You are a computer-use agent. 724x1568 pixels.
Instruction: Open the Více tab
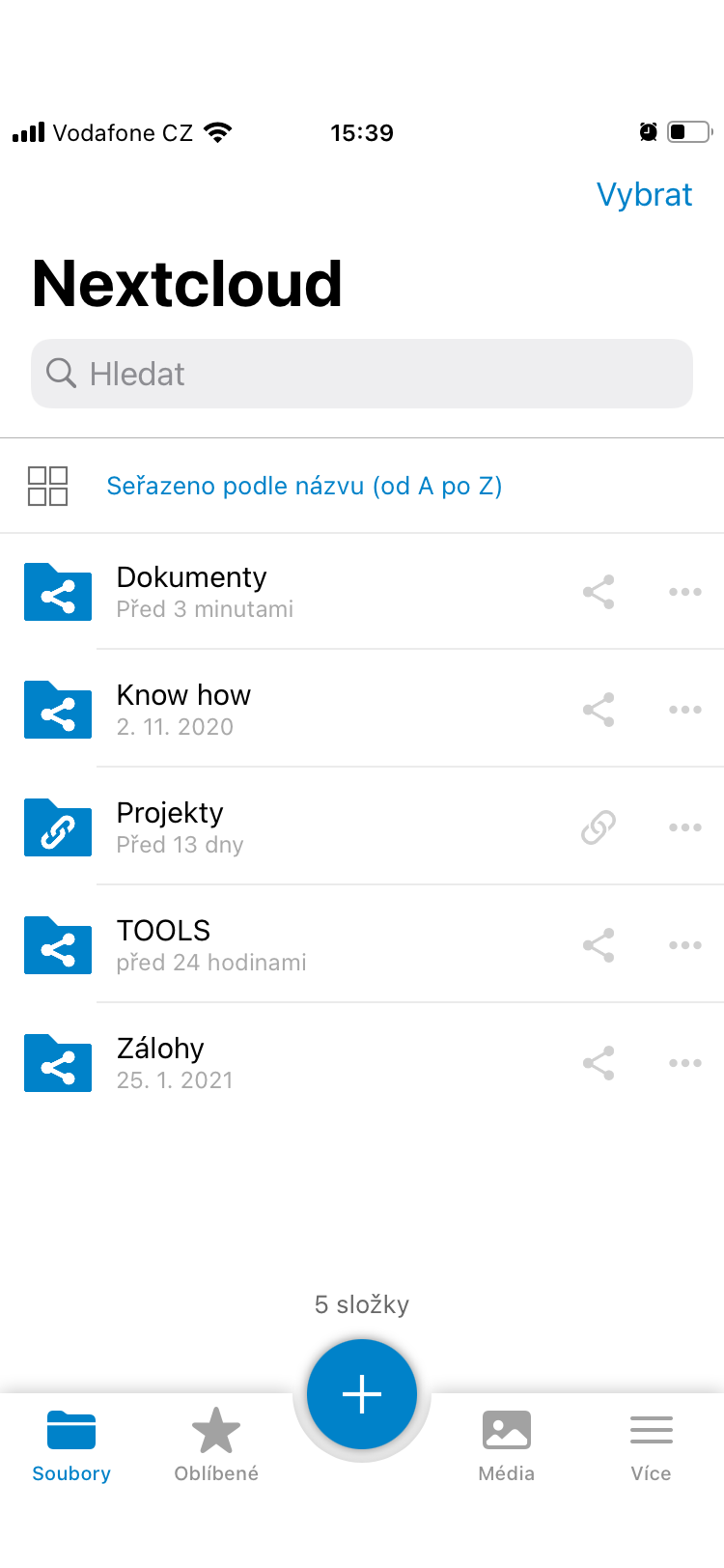click(x=652, y=1444)
